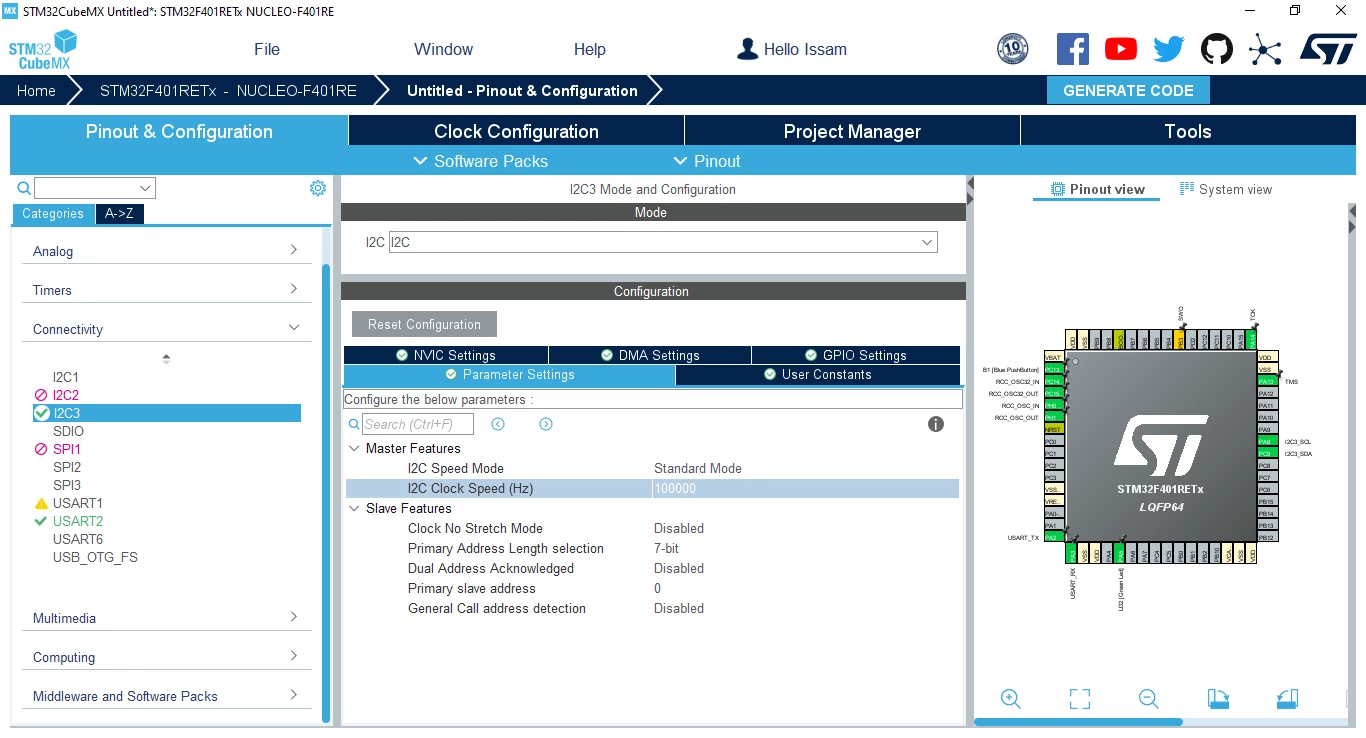Open the GitHub icon in header
Image resolution: width=1366 pixels, height=738 pixels.
pyautogui.click(x=1217, y=49)
